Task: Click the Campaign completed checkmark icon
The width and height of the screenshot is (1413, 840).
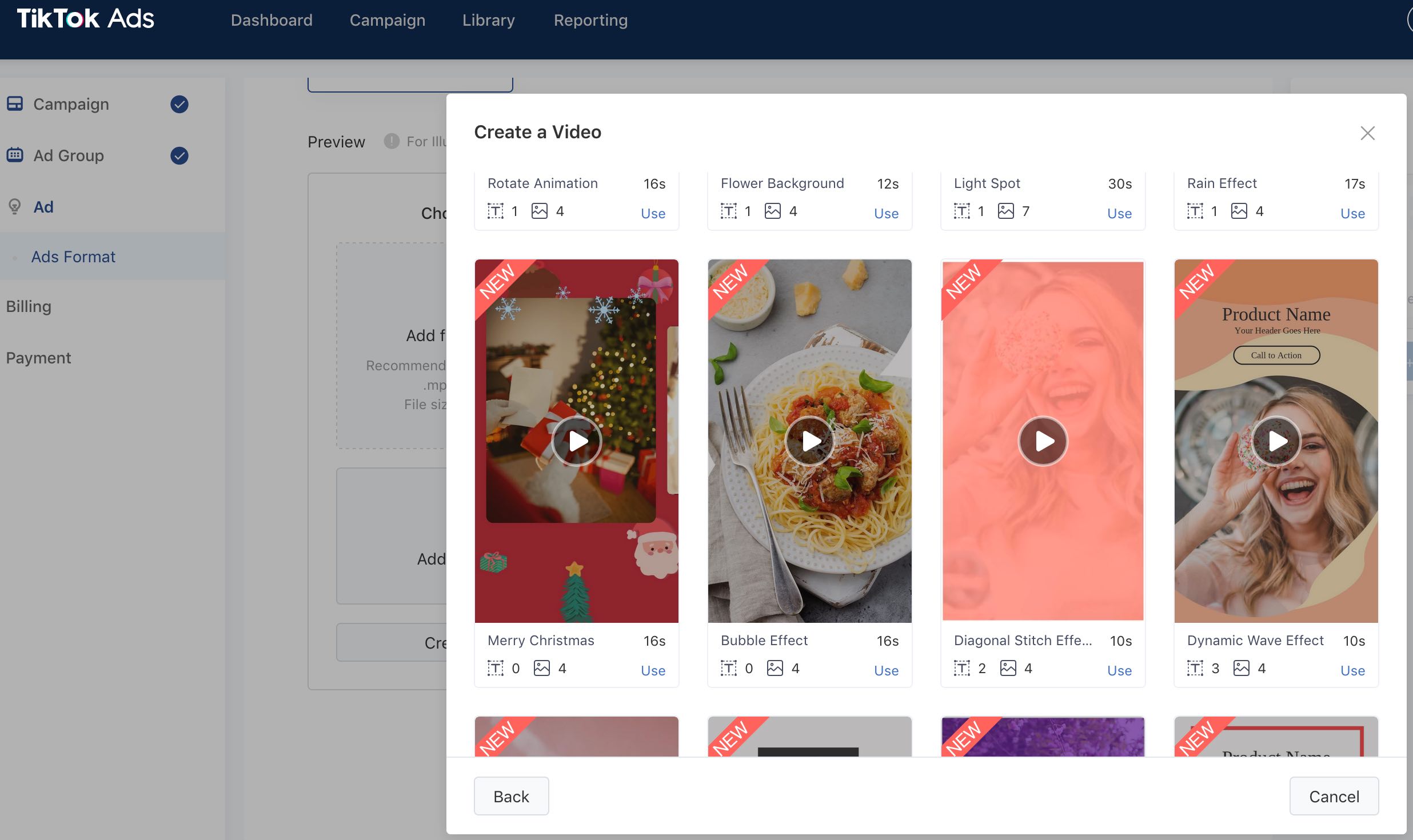Action: coord(179,104)
